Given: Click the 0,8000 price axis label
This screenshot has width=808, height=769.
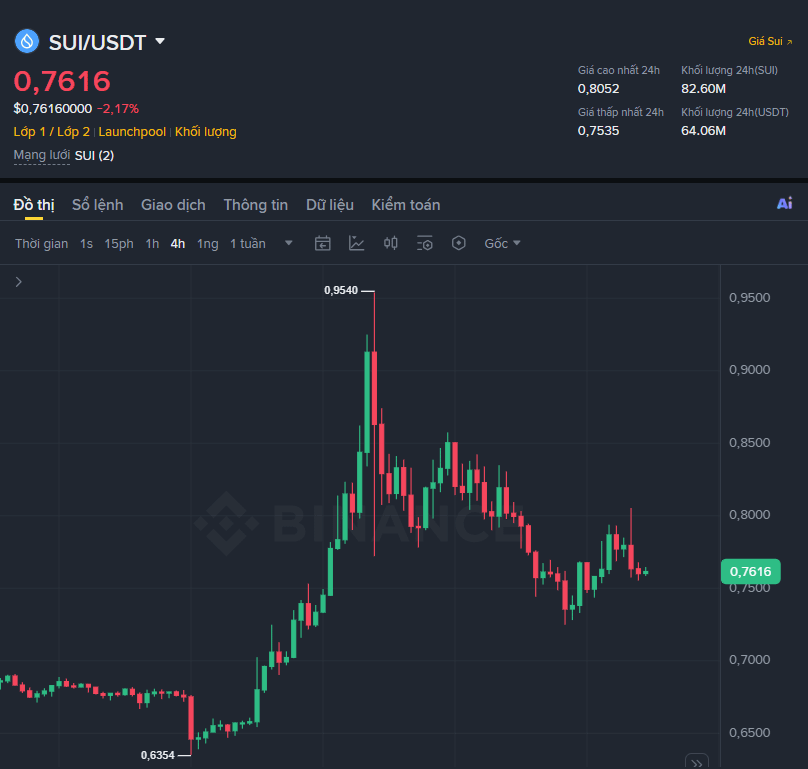Looking at the screenshot, I should (x=749, y=515).
